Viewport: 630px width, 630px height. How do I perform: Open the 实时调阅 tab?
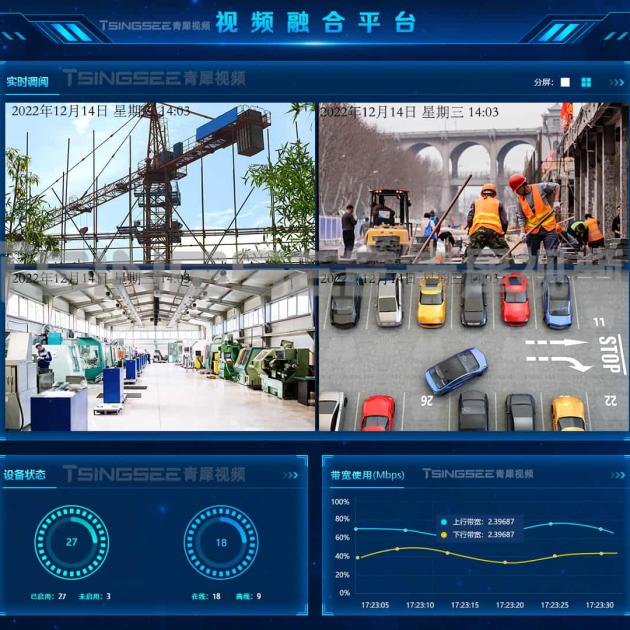[27, 82]
